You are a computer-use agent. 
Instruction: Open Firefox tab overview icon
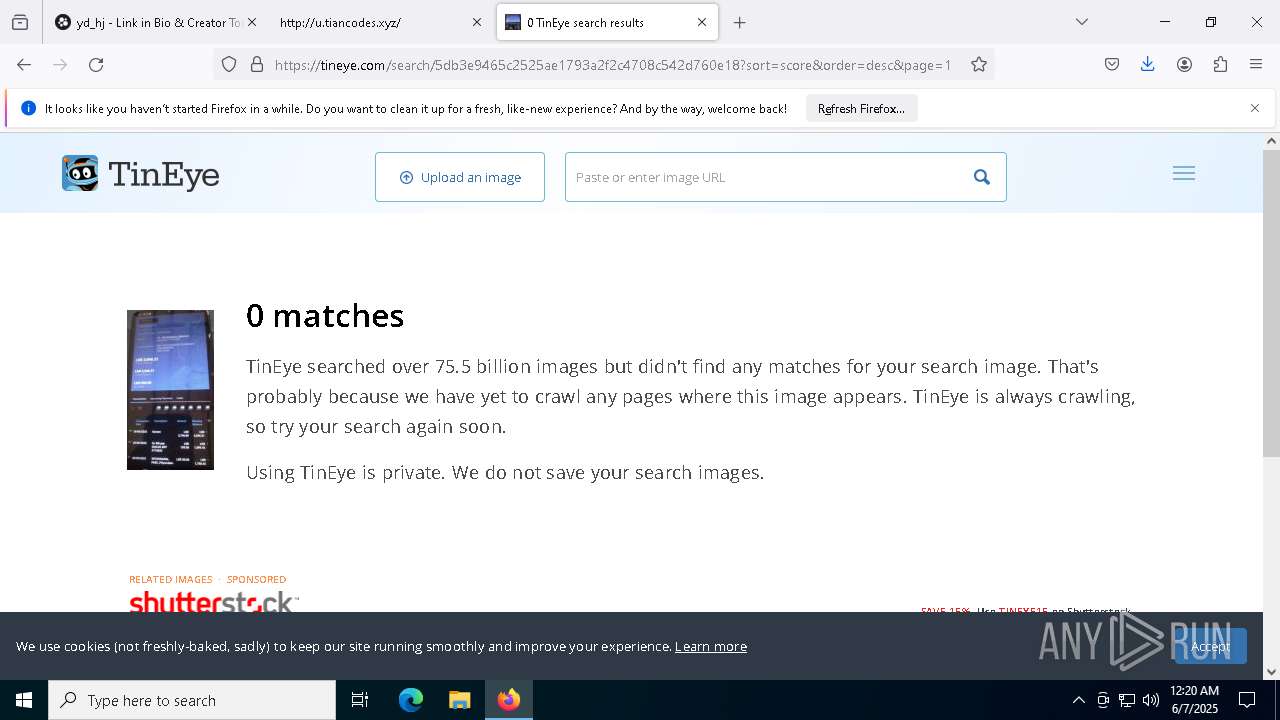pyautogui.click(x=20, y=22)
